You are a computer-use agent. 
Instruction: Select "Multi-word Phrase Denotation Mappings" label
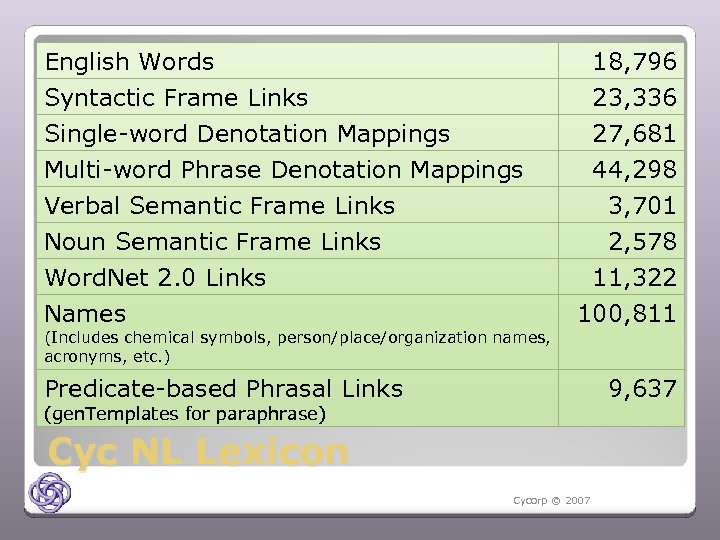pos(284,169)
